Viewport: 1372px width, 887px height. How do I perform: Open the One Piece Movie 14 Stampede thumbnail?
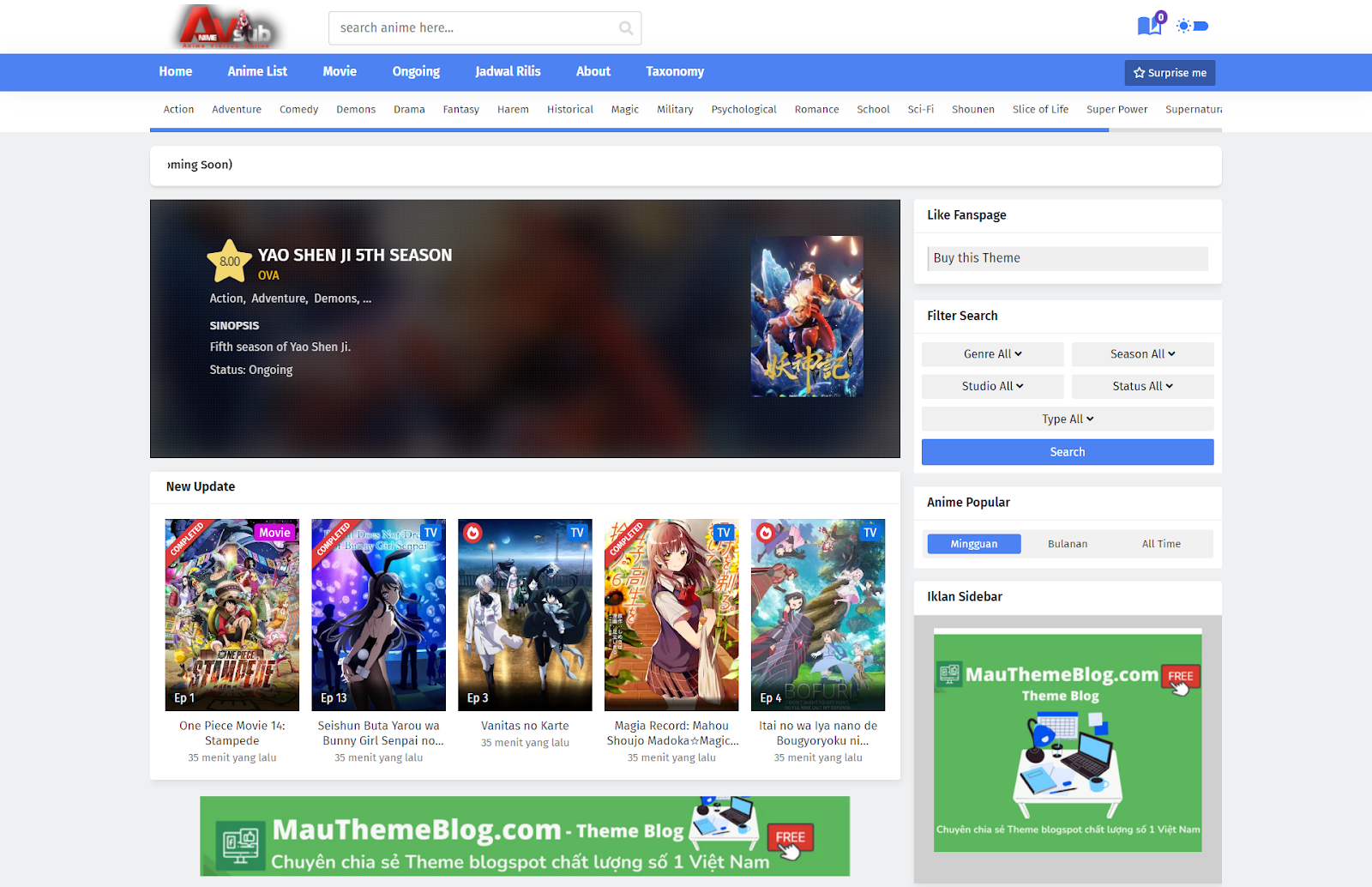[x=232, y=615]
